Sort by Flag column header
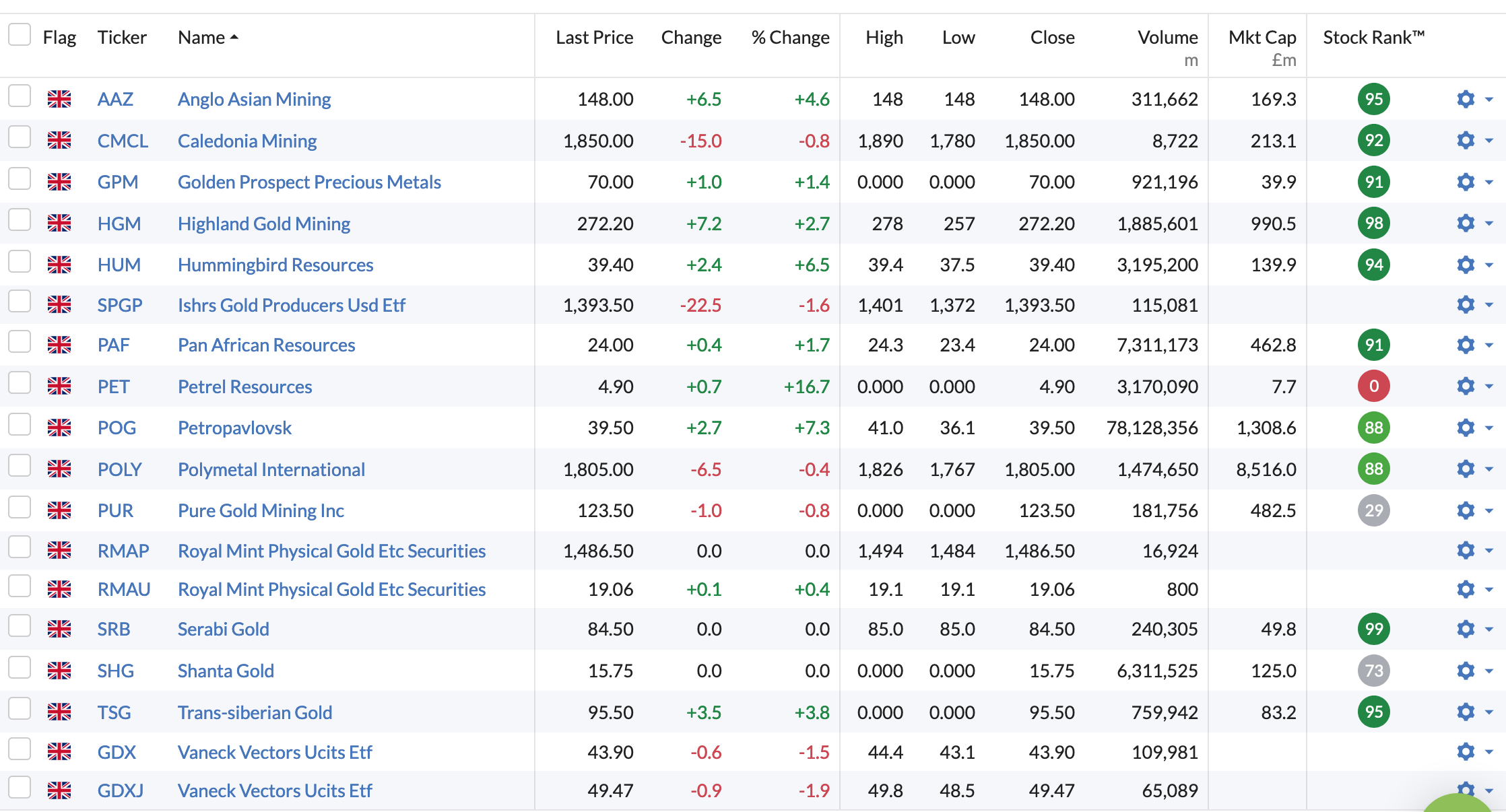The image size is (1506, 812). pyautogui.click(x=59, y=38)
